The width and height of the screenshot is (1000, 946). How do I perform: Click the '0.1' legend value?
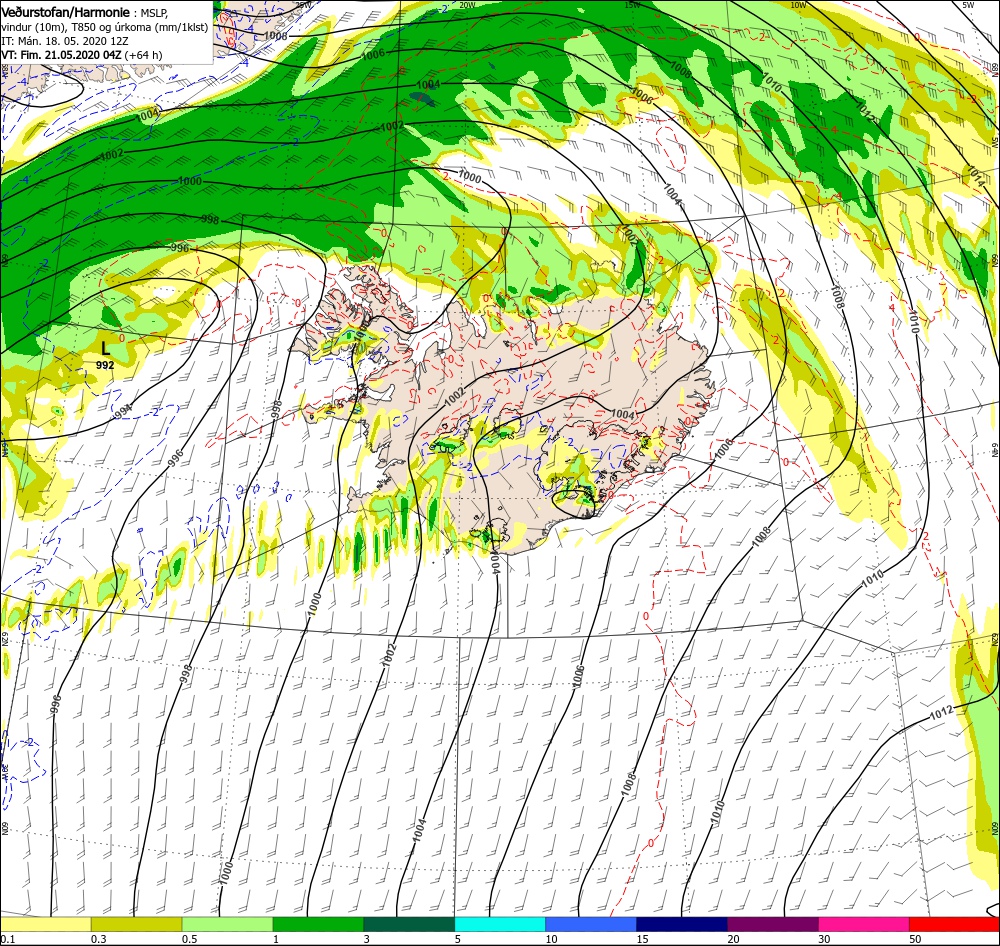[8, 939]
